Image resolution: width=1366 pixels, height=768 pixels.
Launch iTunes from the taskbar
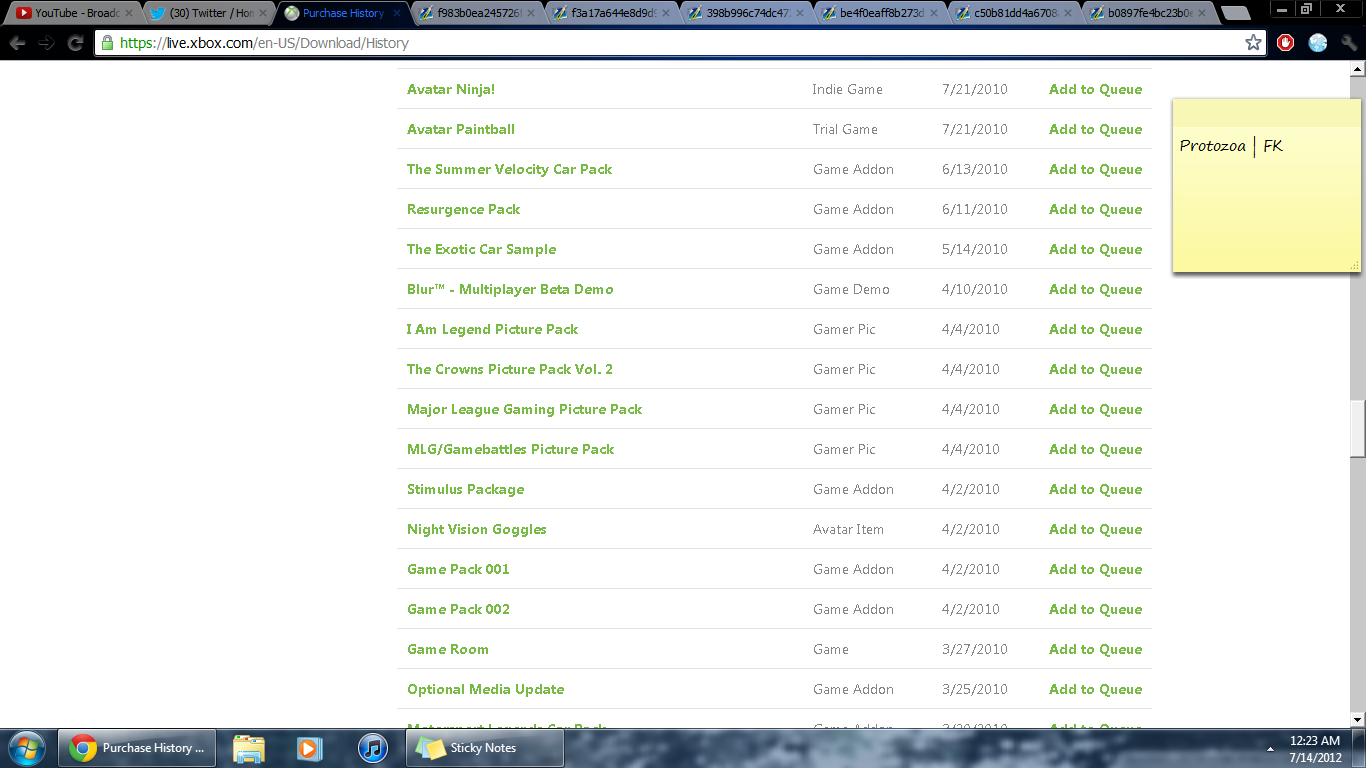371,748
